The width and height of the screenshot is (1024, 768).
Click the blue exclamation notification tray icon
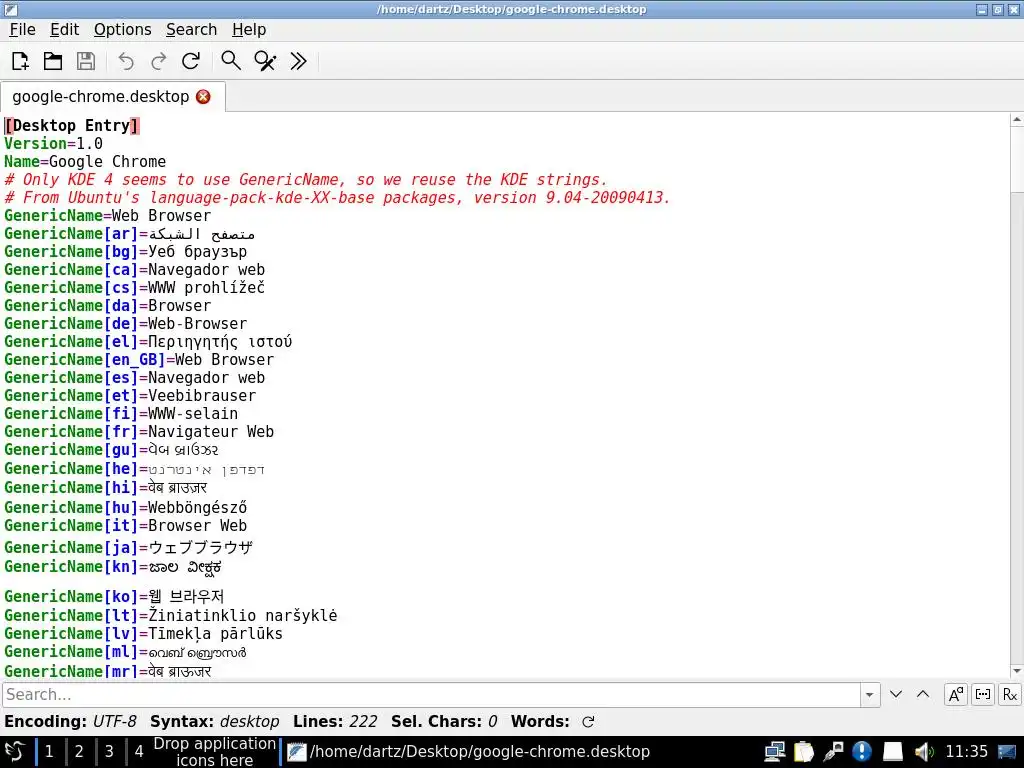pyautogui.click(x=862, y=752)
